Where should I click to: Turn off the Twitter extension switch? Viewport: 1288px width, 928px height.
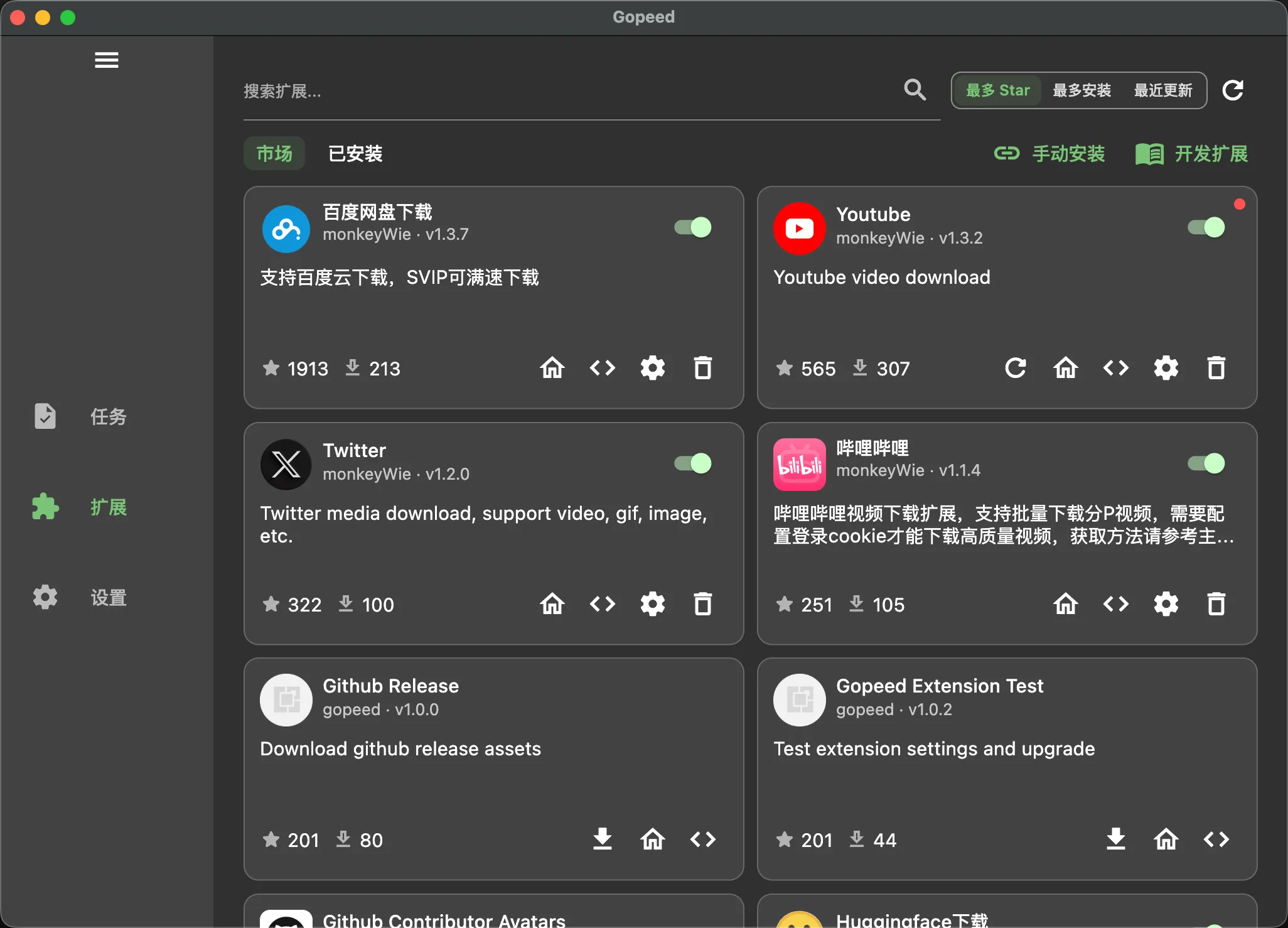pos(693,463)
